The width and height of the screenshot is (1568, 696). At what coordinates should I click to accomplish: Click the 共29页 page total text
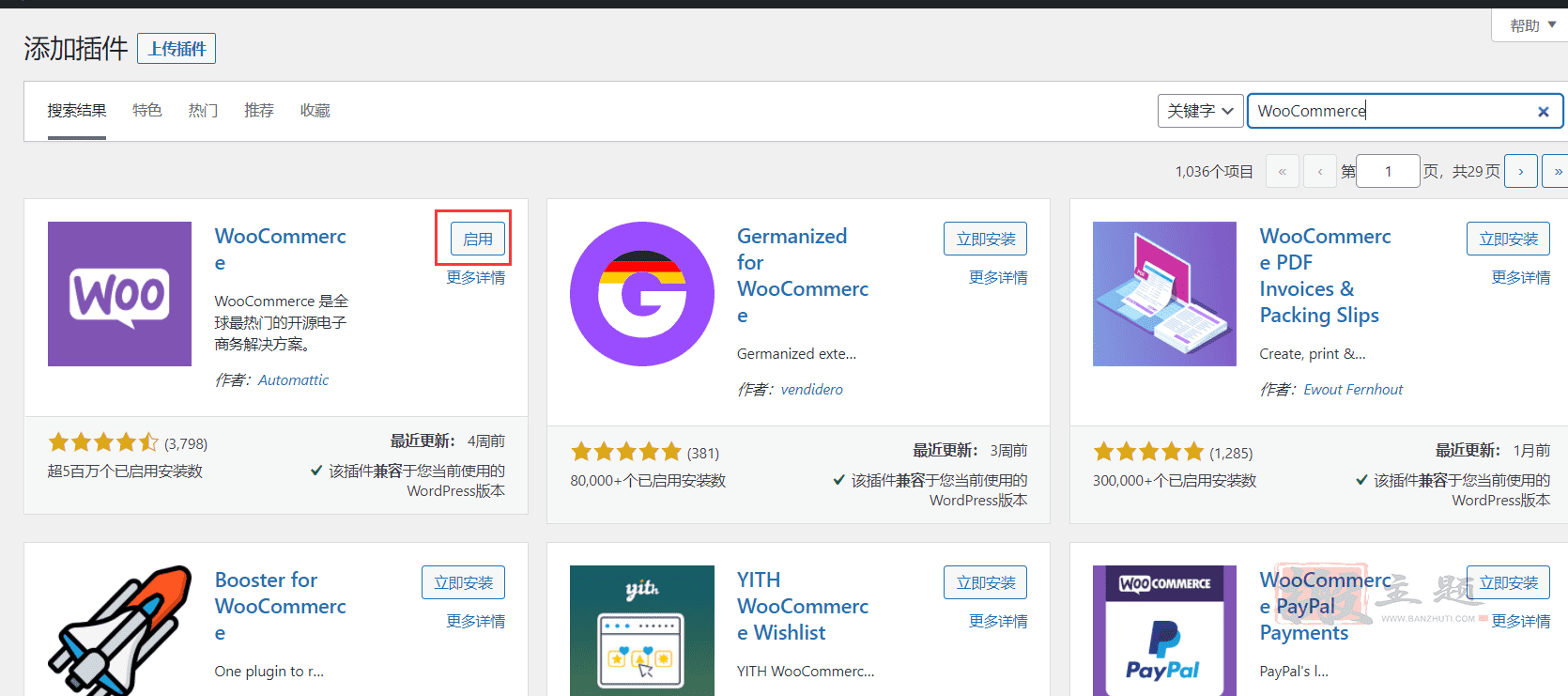pos(1476,172)
